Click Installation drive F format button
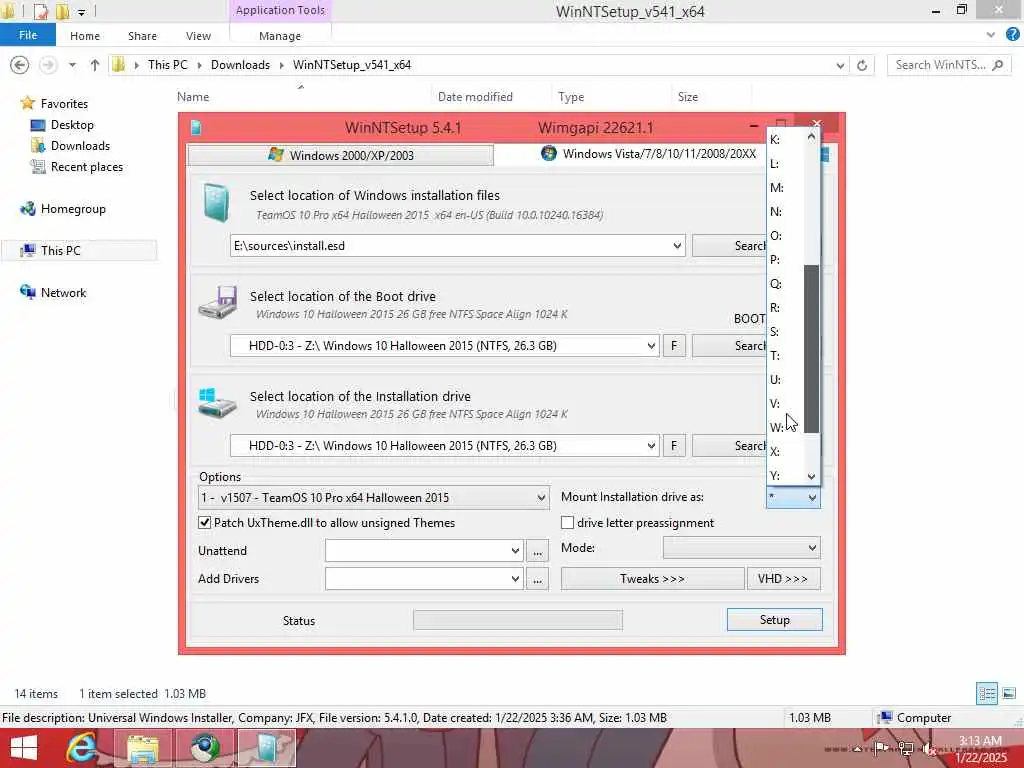The image size is (1024, 768). [x=674, y=446]
